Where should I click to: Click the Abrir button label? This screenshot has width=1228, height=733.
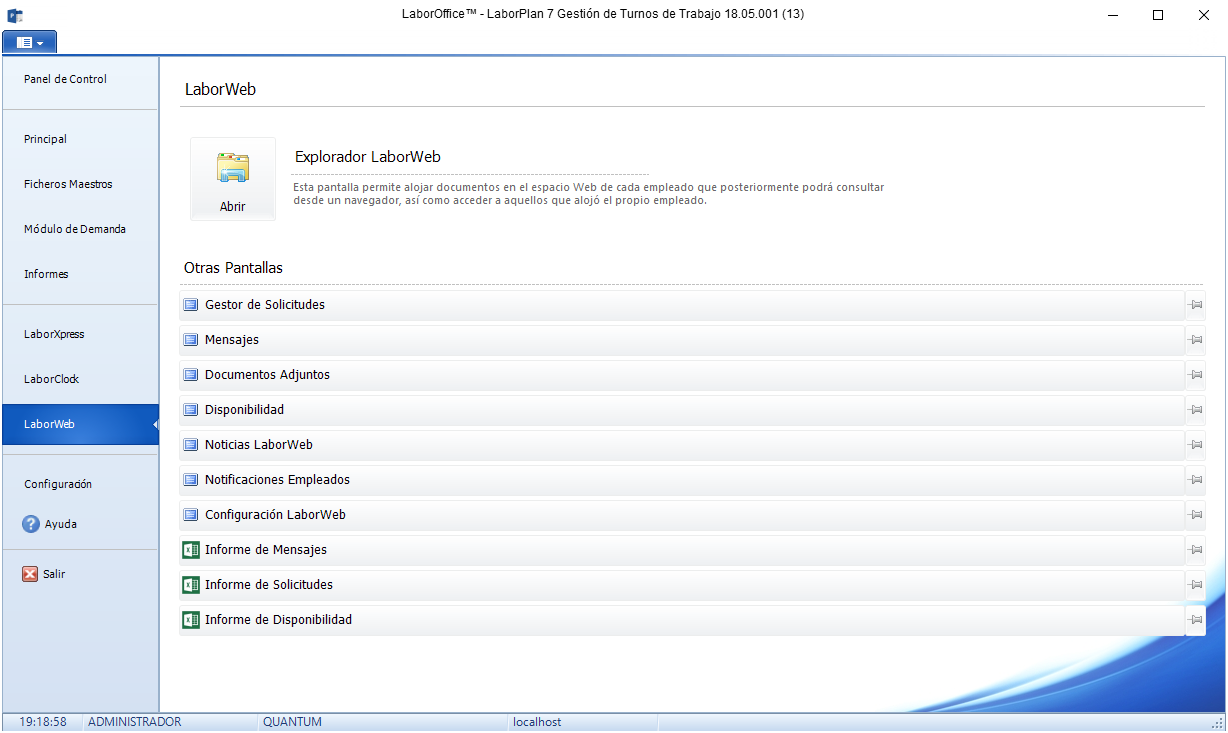tap(233, 207)
